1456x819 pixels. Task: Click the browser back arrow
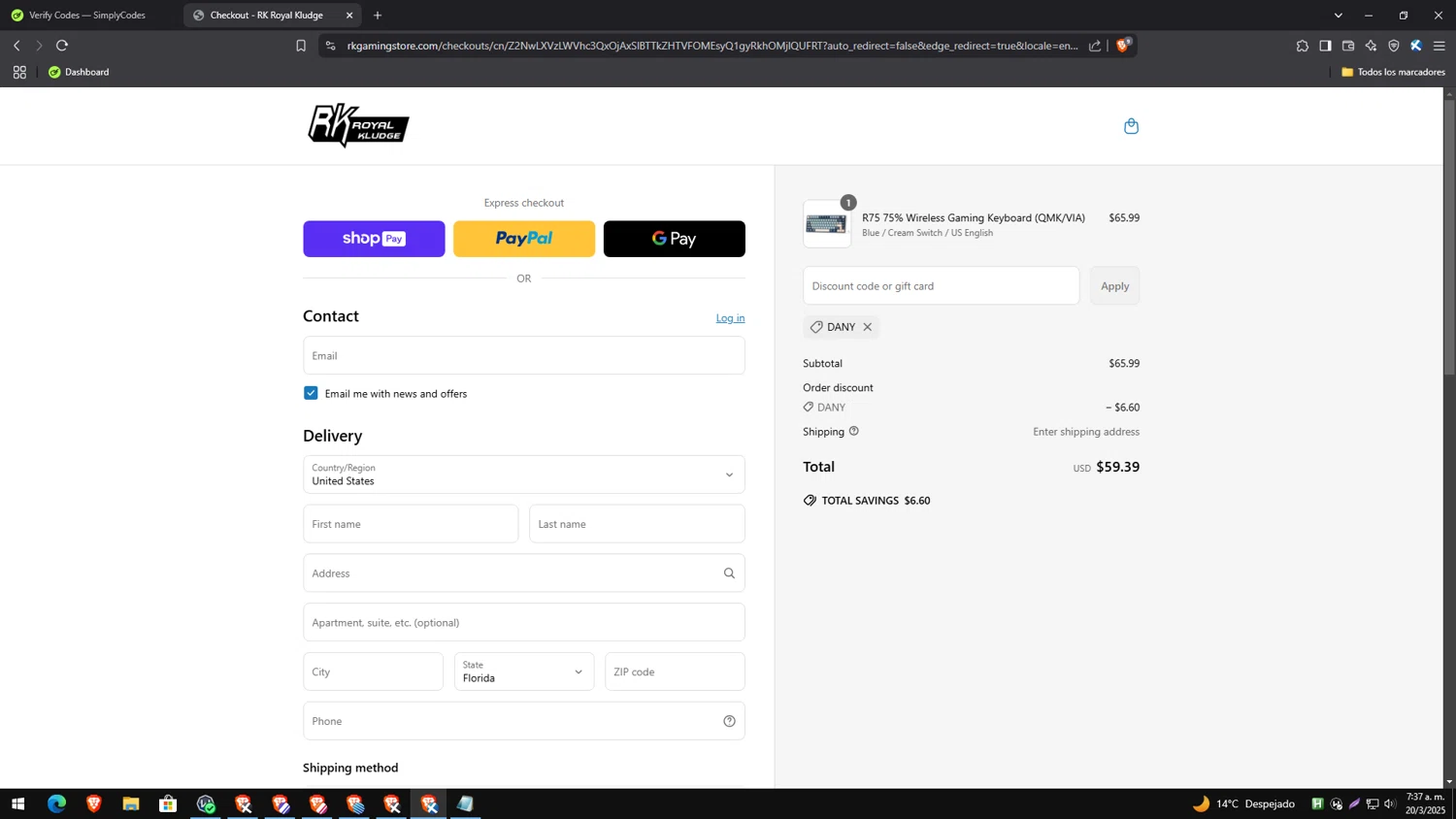[17, 46]
